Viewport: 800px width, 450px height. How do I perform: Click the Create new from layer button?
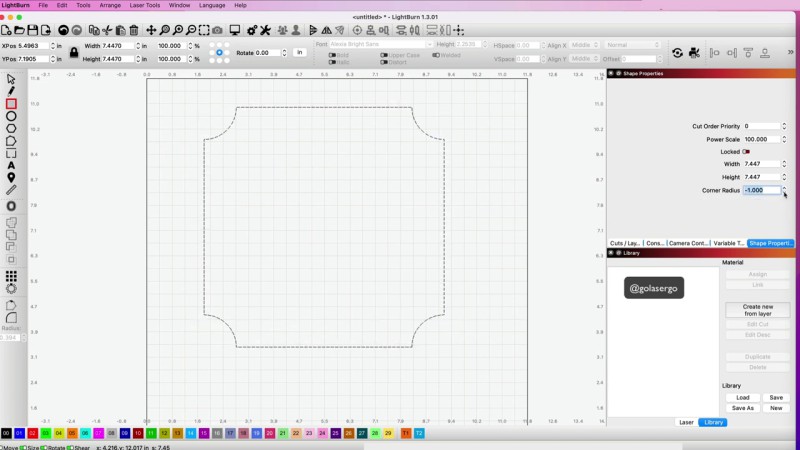pos(757,310)
